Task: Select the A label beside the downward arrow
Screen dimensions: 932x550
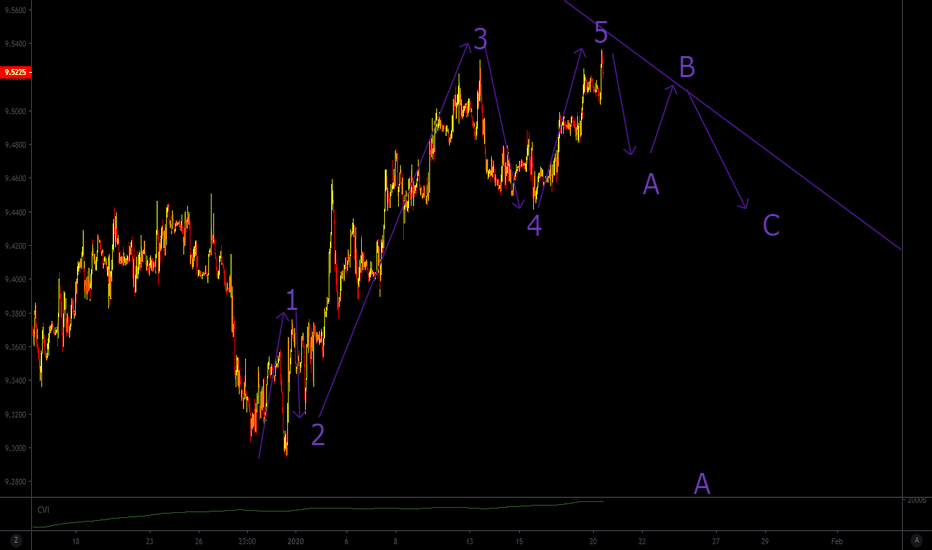Action: pyautogui.click(x=651, y=184)
